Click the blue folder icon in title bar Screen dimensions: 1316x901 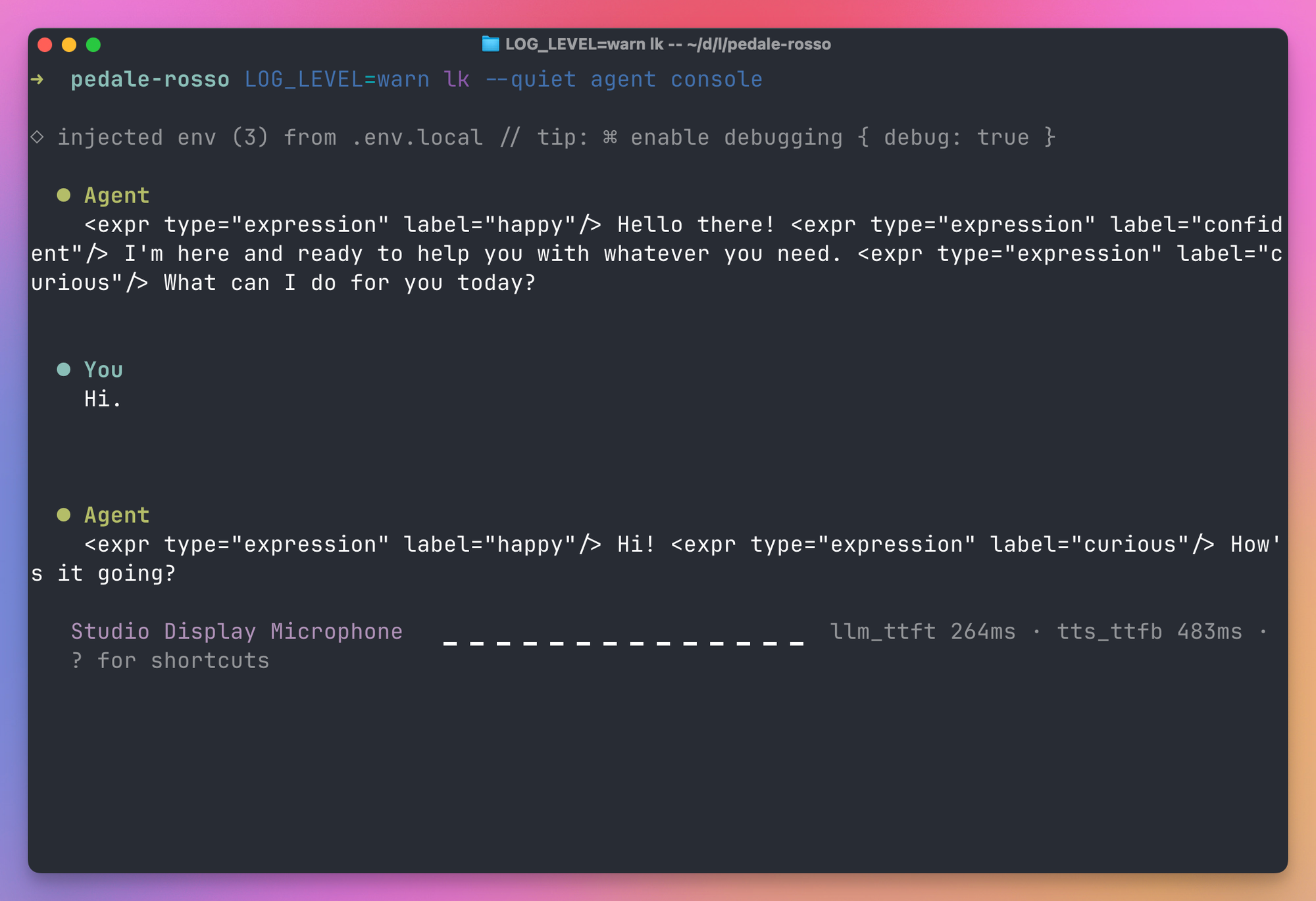490,44
